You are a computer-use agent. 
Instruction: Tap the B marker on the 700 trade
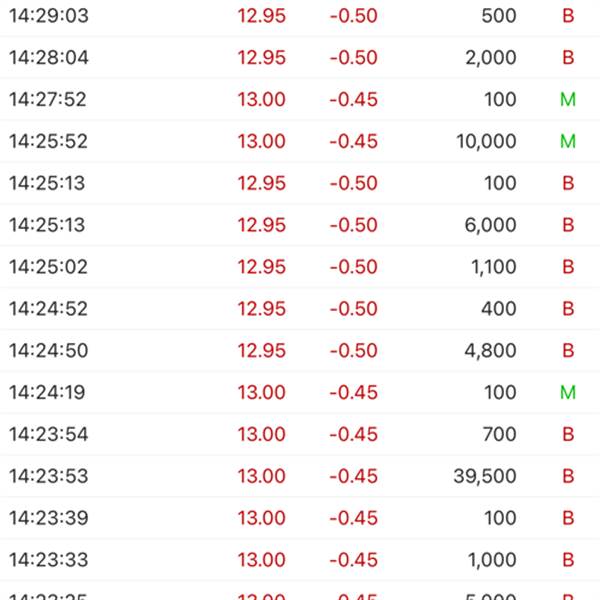568,434
